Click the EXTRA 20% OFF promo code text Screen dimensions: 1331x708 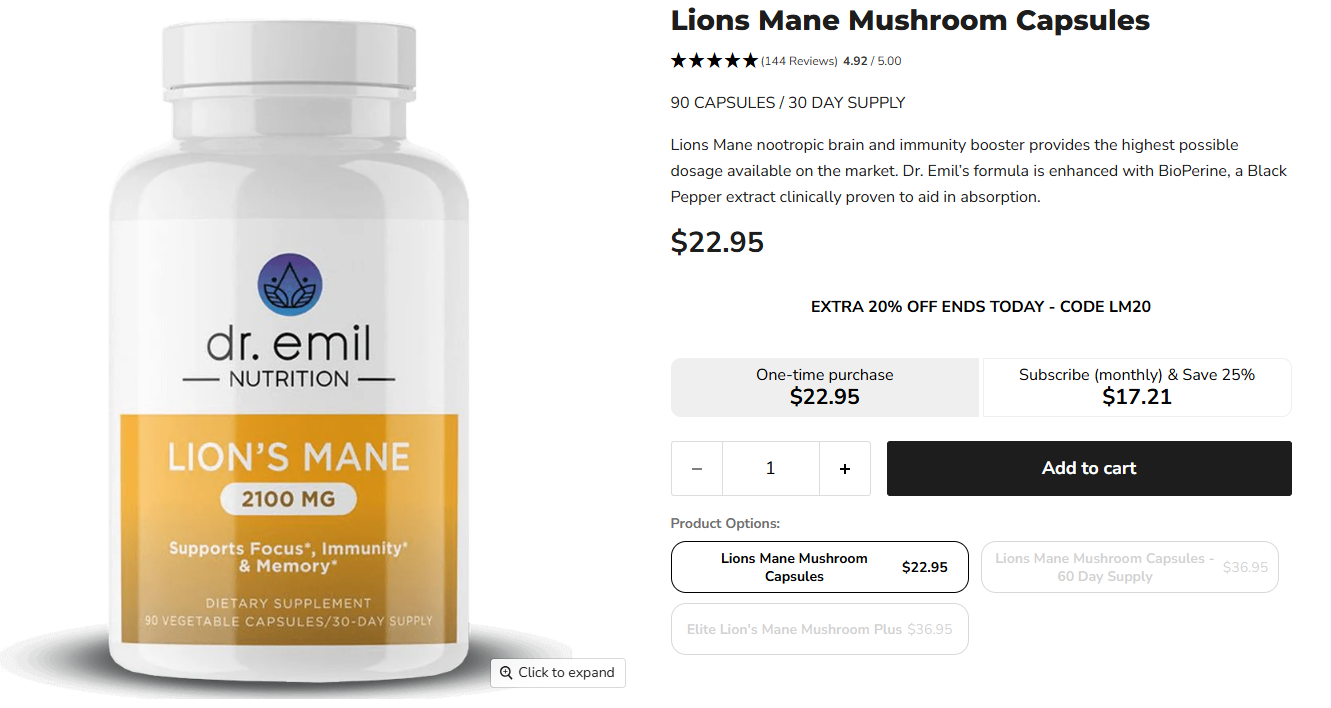point(981,307)
